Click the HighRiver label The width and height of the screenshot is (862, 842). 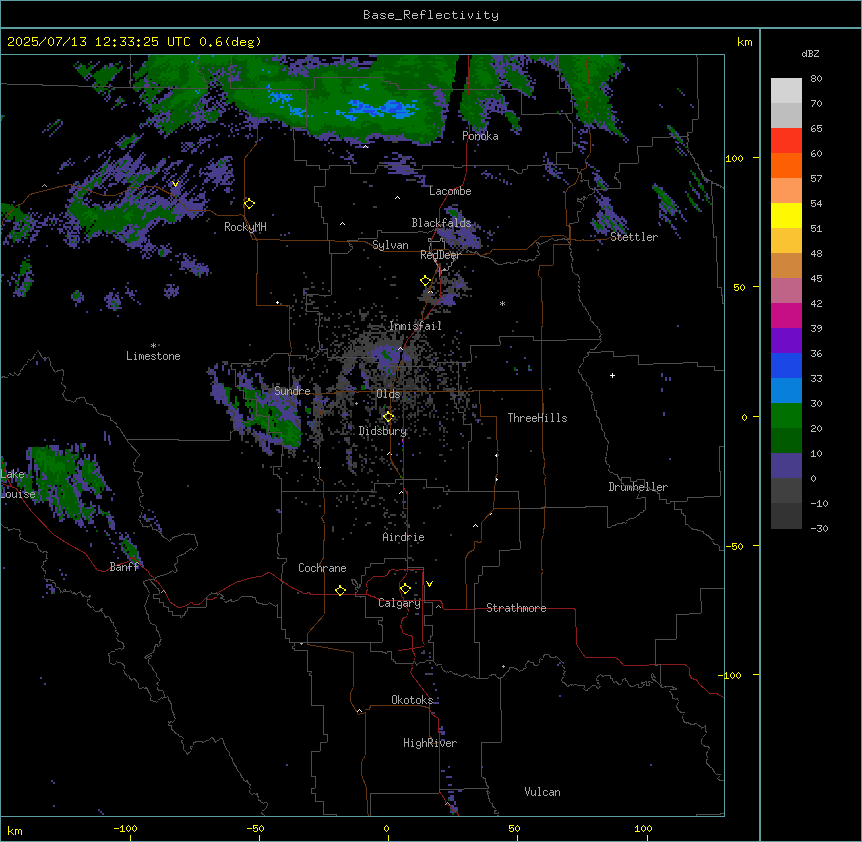pyautogui.click(x=430, y=743)
